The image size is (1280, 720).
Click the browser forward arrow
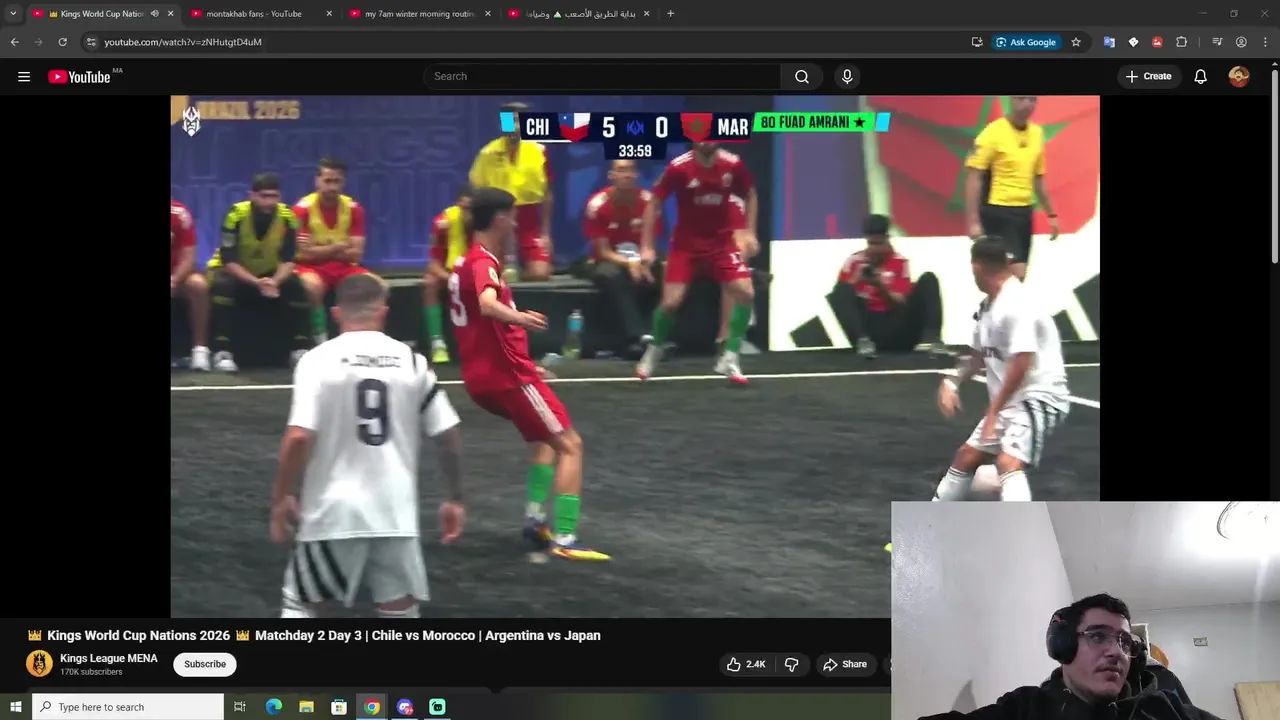pos(38,42)
